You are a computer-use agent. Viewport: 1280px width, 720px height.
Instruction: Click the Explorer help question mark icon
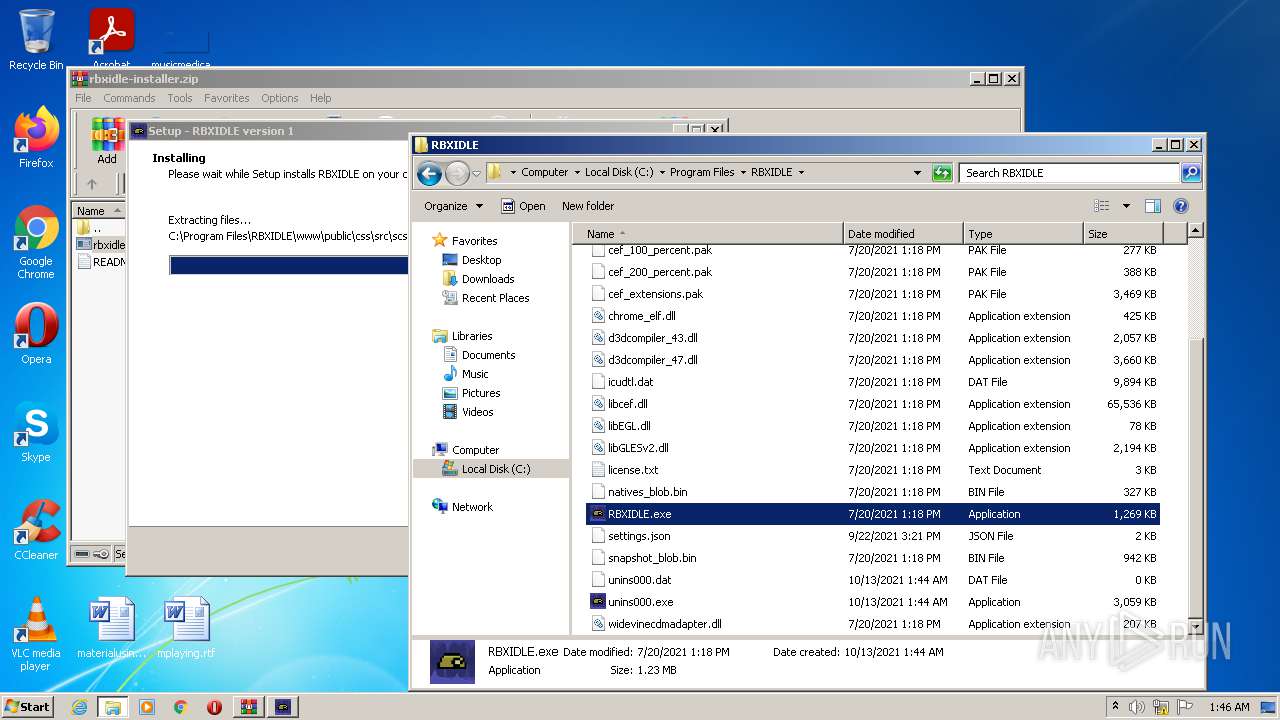pyautogui.click(x=1180, y=206)
